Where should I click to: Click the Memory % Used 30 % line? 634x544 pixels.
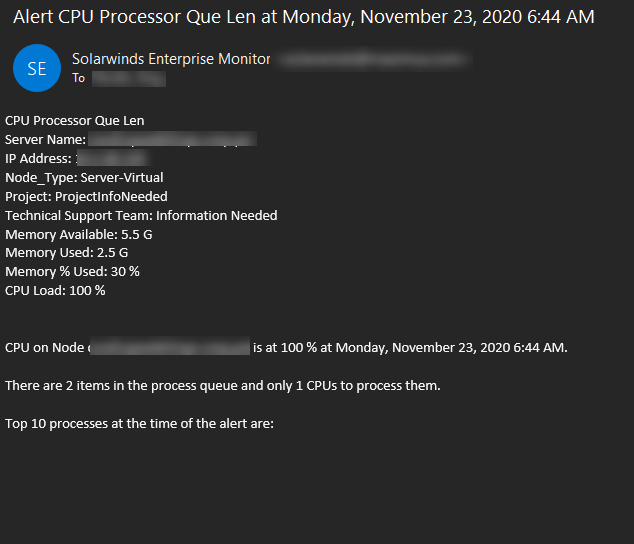pyautogui.click(x=72, y=271)
